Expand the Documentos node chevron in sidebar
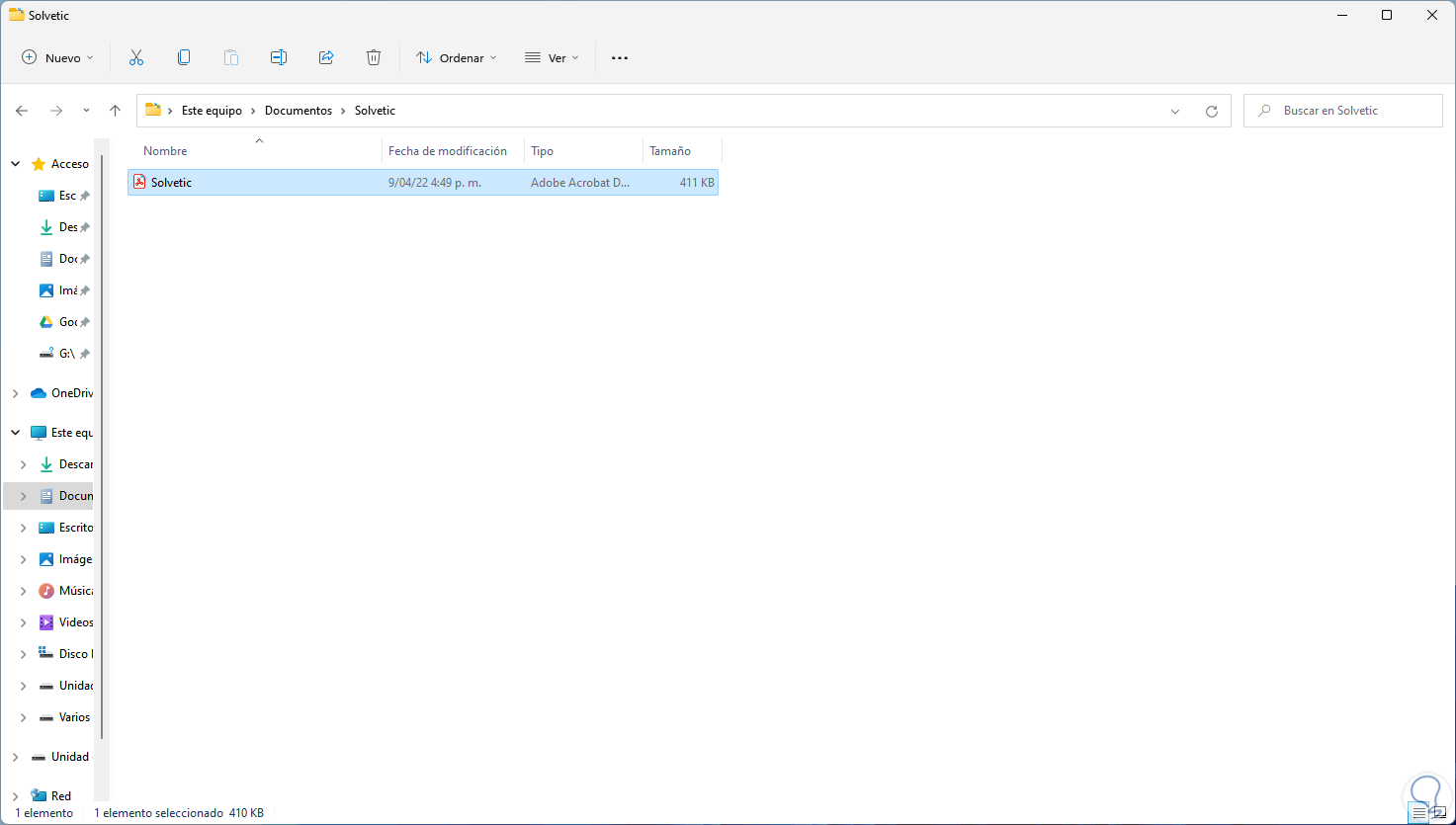Image resolution: width=1456 pixels, height=825 pixels. click(x=23, y=496)
